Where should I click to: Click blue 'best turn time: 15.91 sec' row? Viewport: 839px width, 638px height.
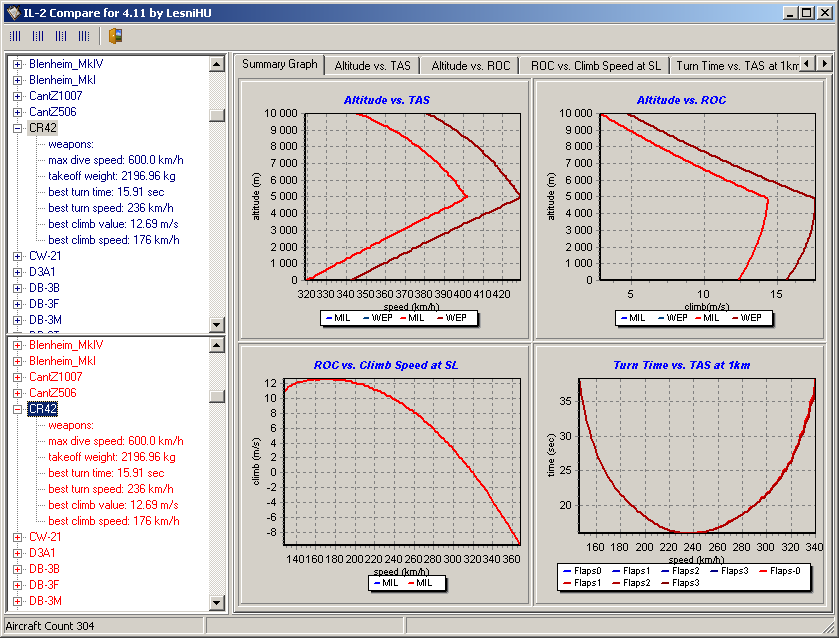106,192
